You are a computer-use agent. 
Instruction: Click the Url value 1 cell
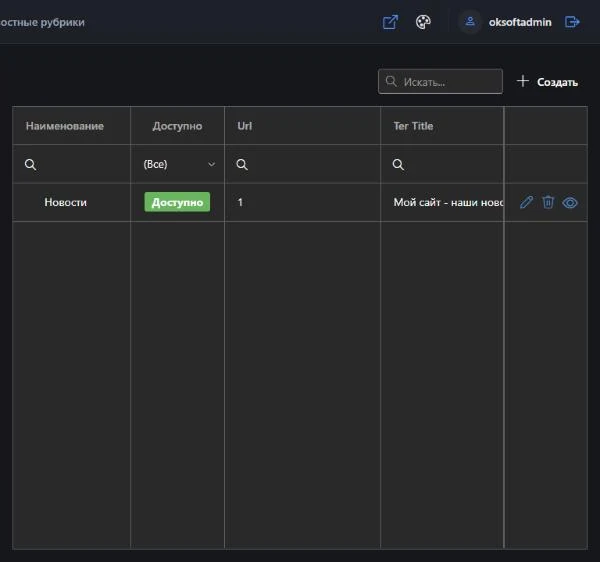[x=302, y=202]
